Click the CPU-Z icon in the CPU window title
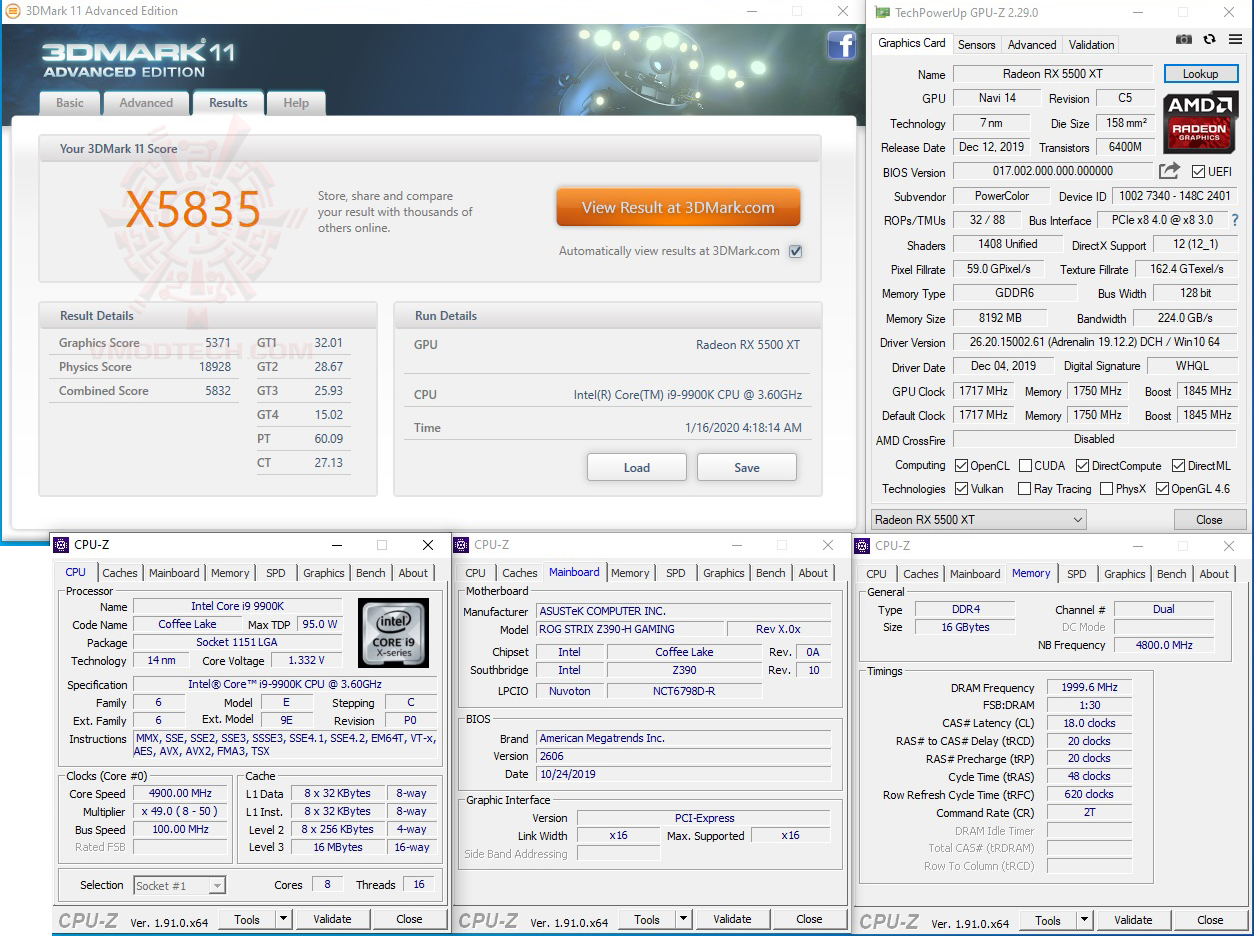Viewport: 1254px width, 936px height. pos(61,545)
